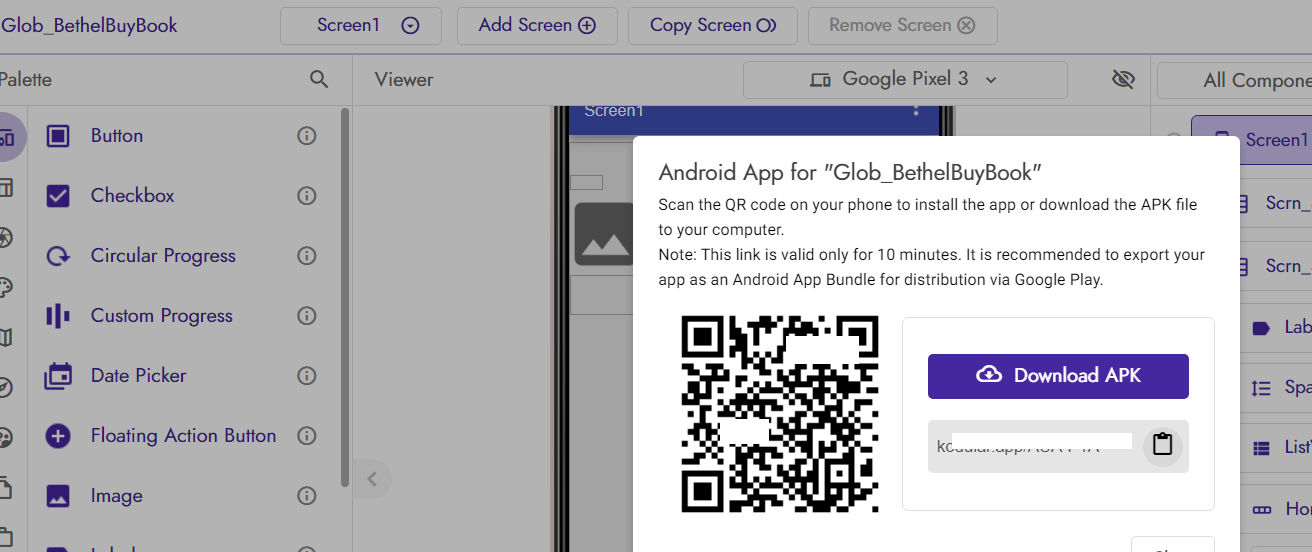The image size is (1312, 552).
Task: Show info for Checkbox component
Action: point(307,196)
